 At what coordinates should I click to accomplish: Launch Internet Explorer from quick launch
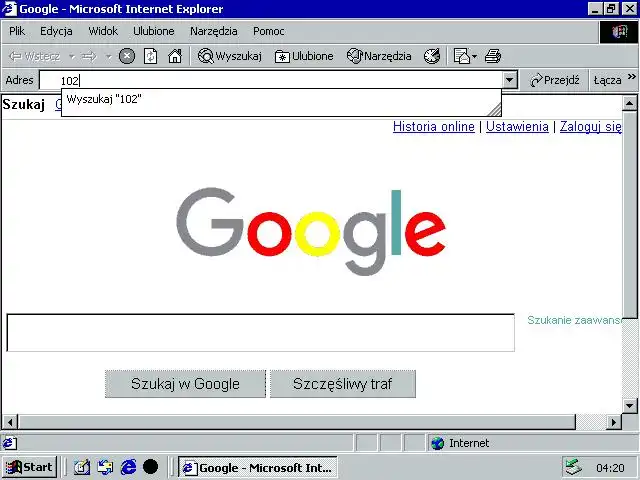129,467
